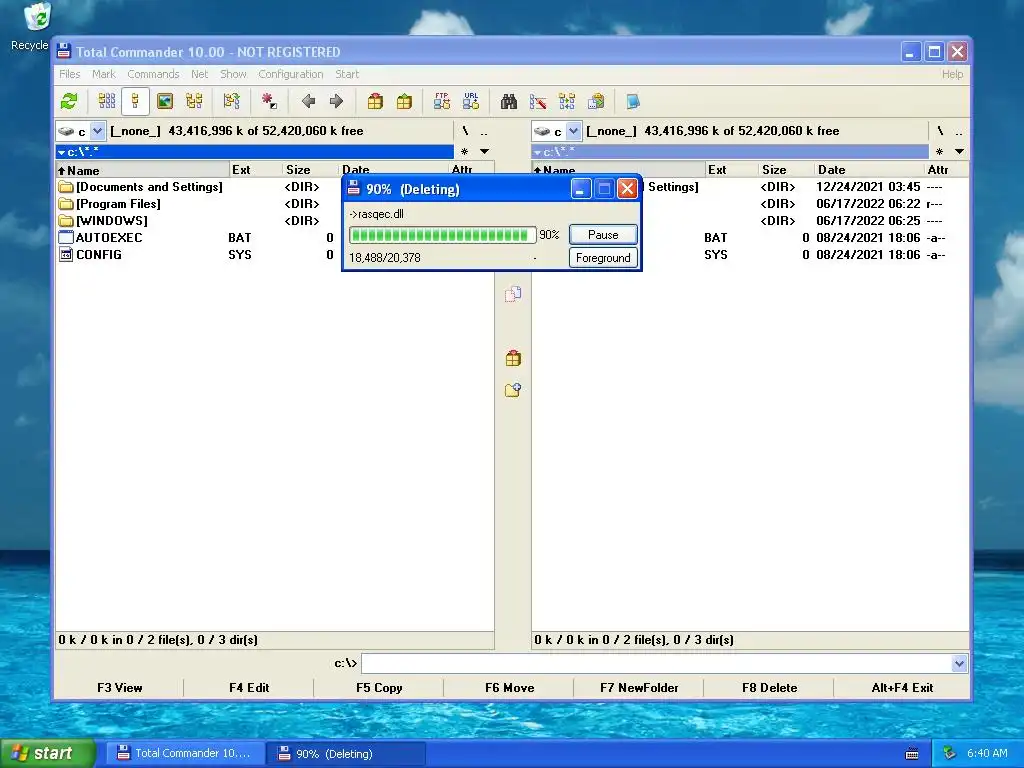Click the F5 Copy button
The height and width of the screenshot is (768, 1024).
(379, 688)
